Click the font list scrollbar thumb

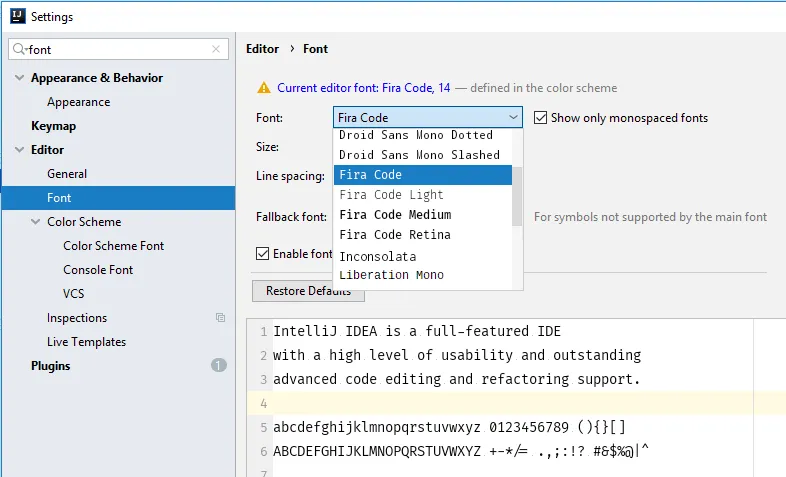click(x=517, y=196)
